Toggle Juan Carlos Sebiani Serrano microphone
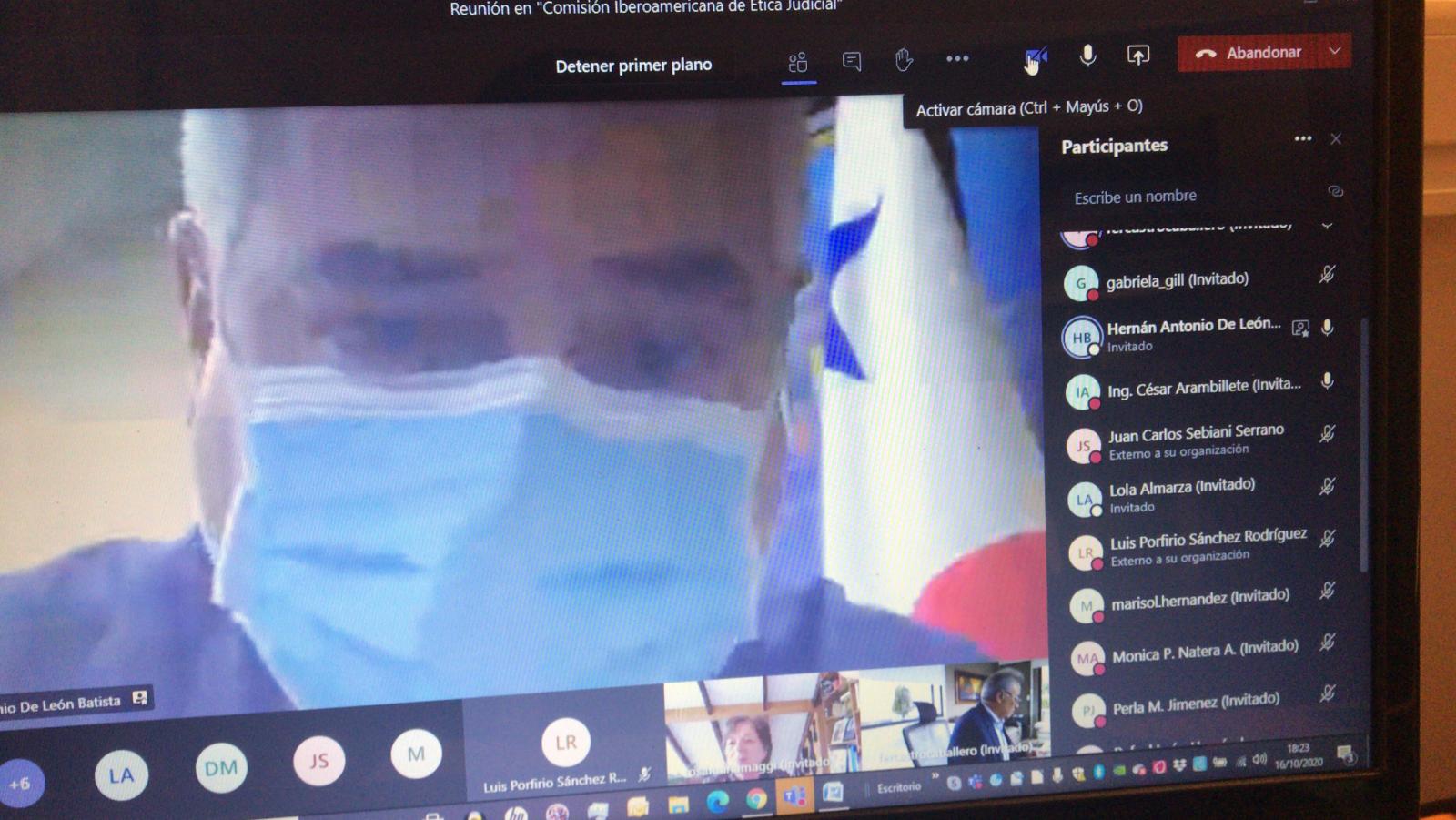1456x820 pixels. tap(1328, 433)
